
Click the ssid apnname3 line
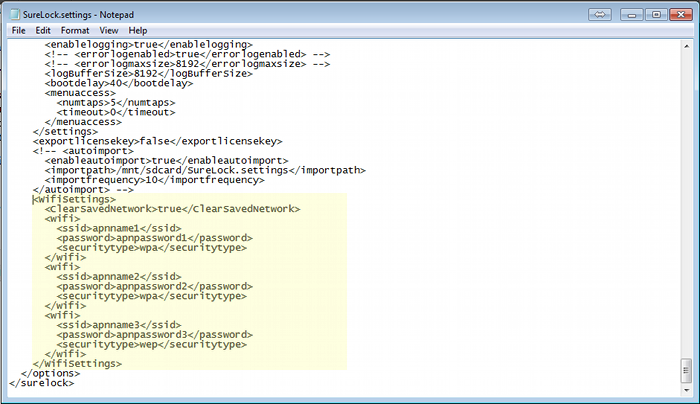119,325
